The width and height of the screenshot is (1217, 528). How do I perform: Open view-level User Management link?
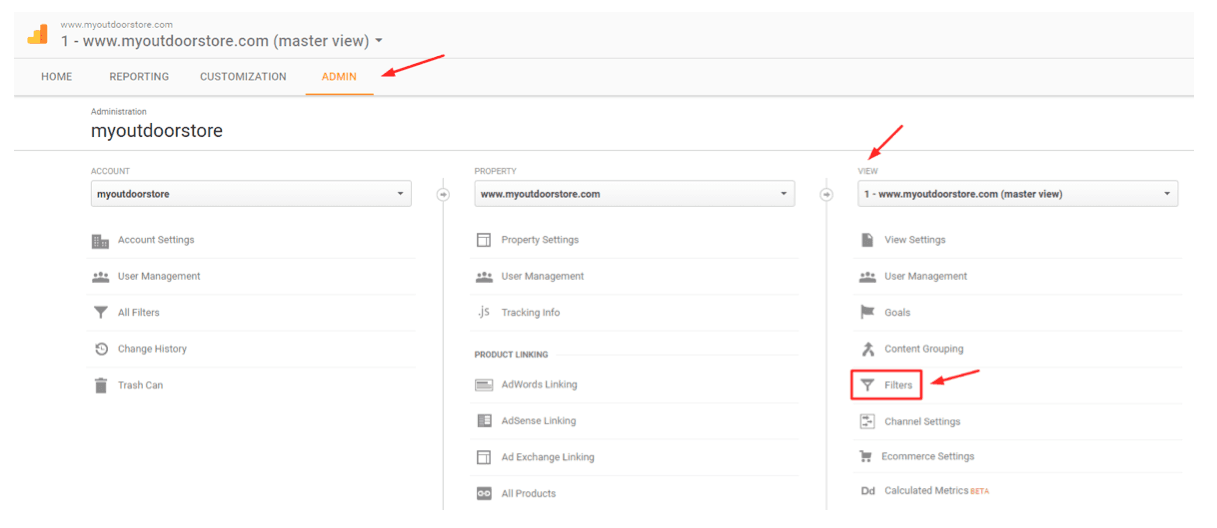(x=926, y=276)
